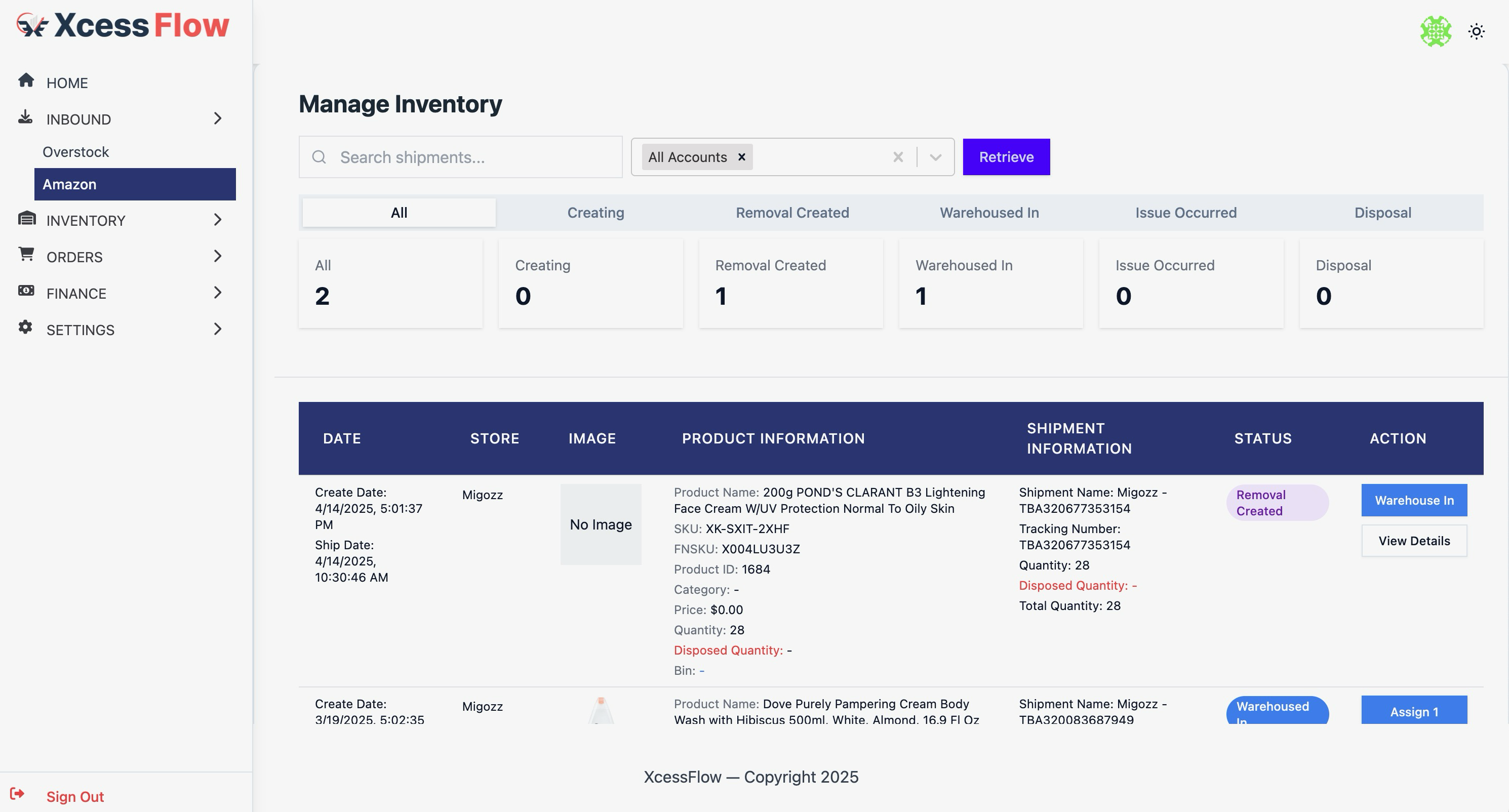Click the Creating count card
The width and height of the screenshot is (1509, 812).
coord(590,283)
